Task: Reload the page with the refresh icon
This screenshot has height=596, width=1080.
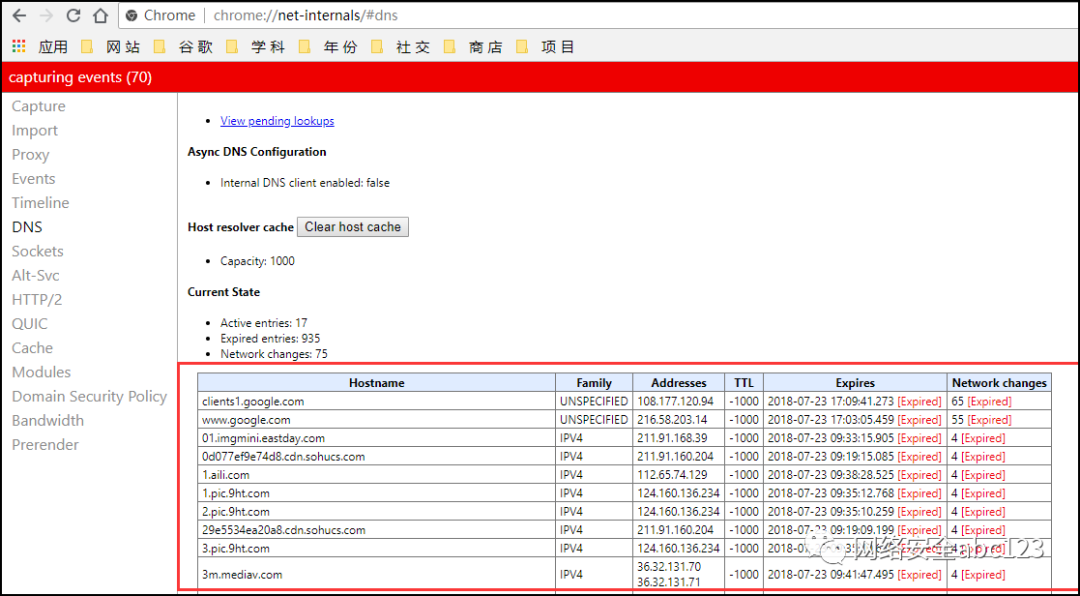Action: [73, 15]
